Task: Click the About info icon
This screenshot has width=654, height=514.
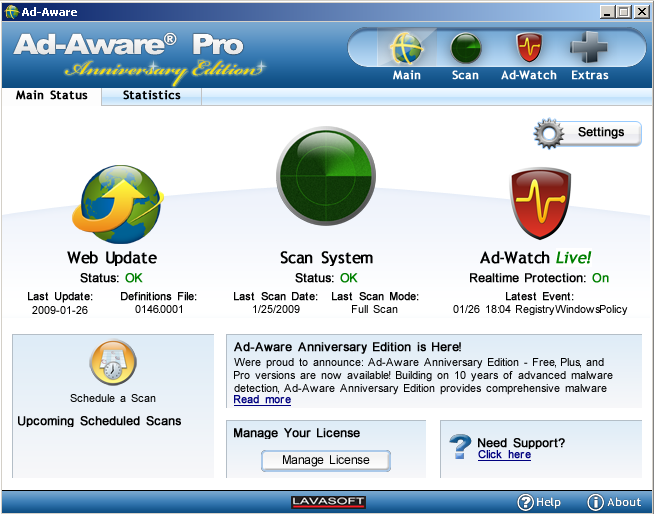Action: pyautogui.click(x=595, y=502)
